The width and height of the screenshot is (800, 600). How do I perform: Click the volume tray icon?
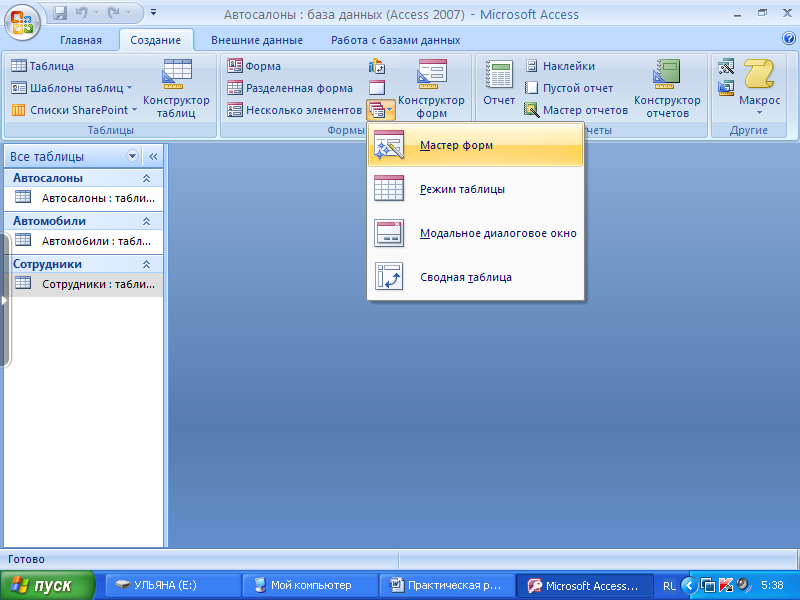pos(744,584)
